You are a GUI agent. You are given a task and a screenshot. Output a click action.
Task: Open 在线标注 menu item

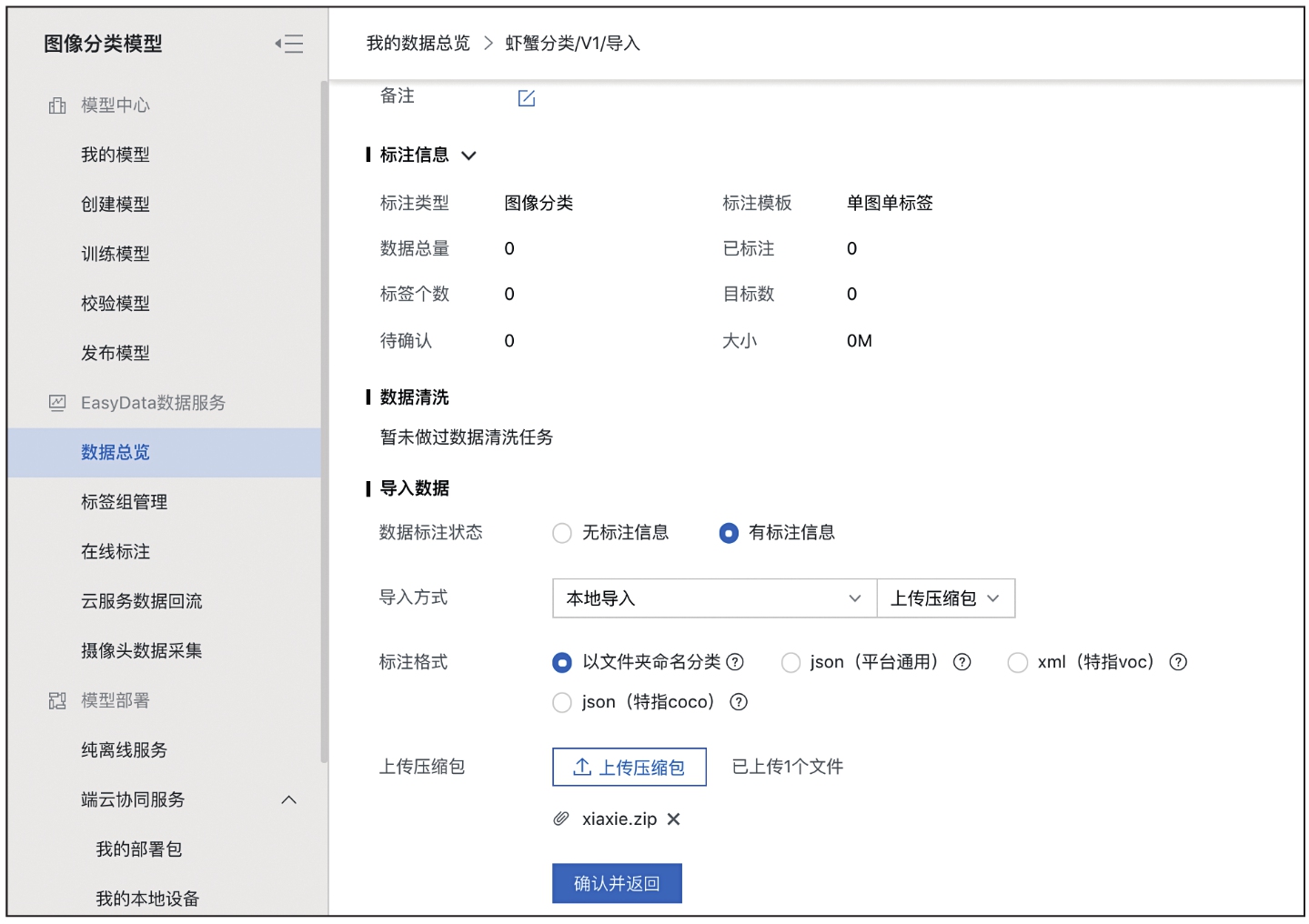click(x=116, y=552)
